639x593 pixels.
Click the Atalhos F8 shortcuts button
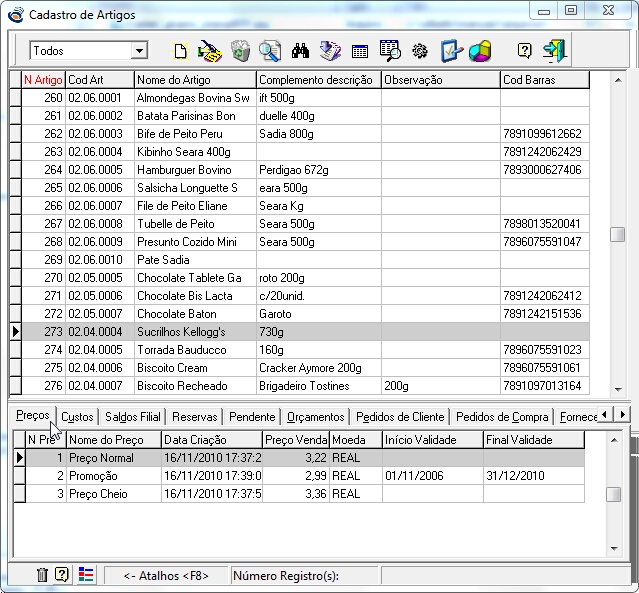click(166, 576)
